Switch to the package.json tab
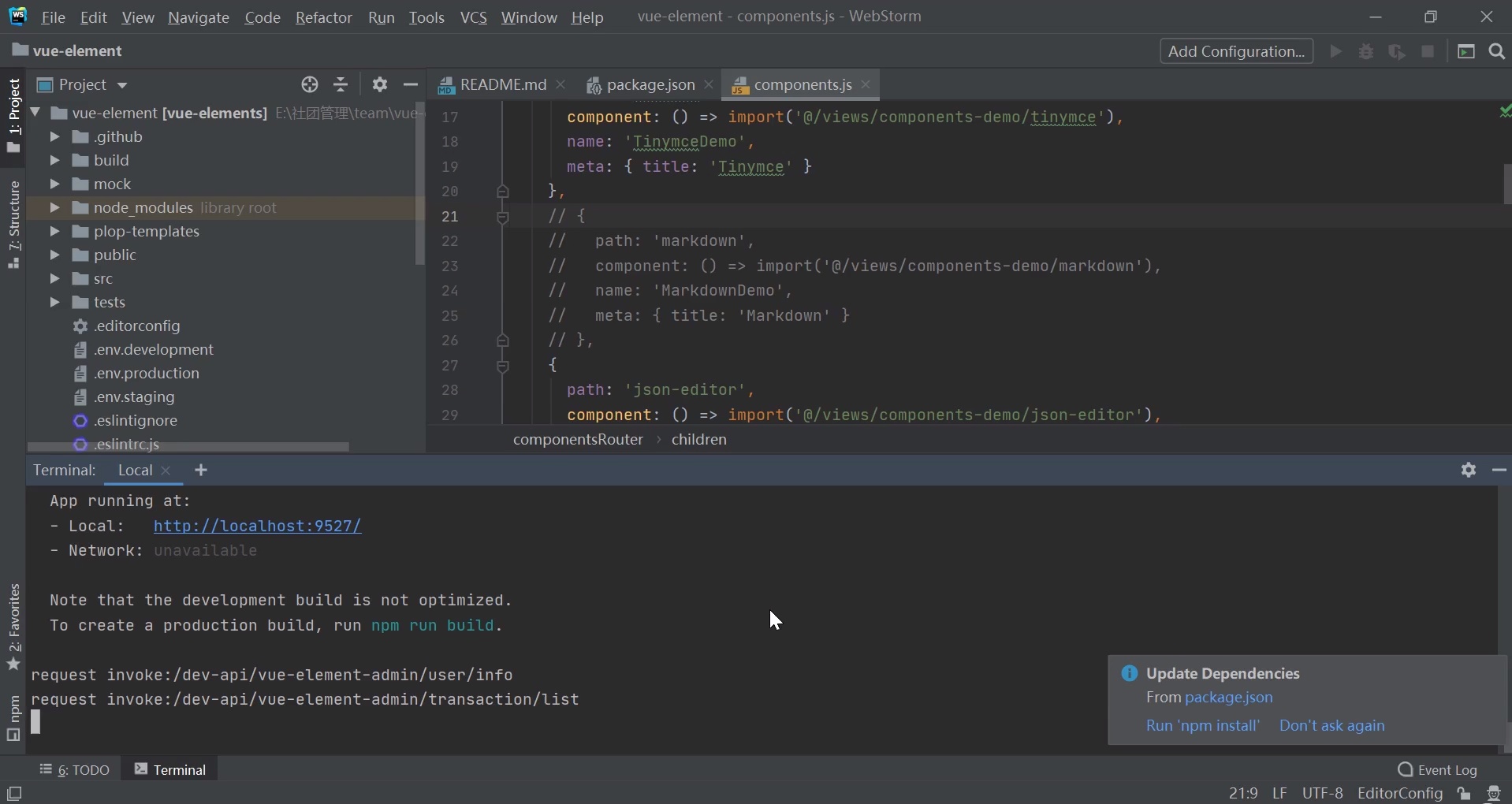The height and width of the screenshot is (804, 1512). pyautogui.click(x=651, y=85)
